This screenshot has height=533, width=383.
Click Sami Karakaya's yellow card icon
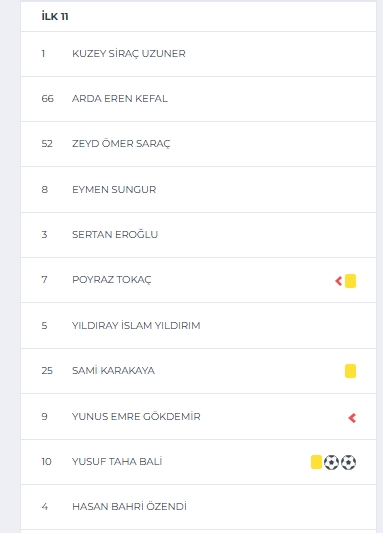350,371
